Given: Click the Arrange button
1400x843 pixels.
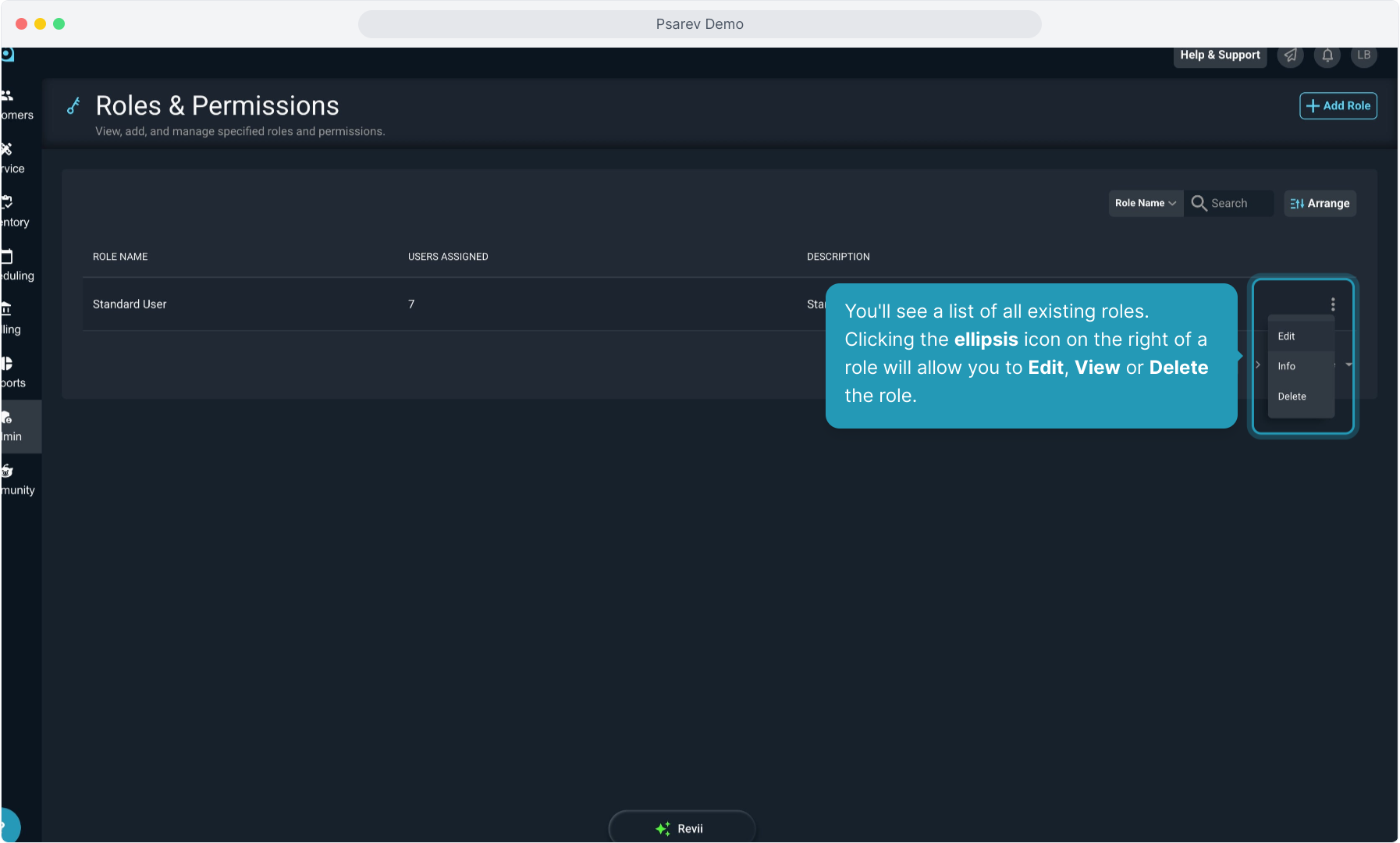Looking at the screenshot, I should [1320, 204].
